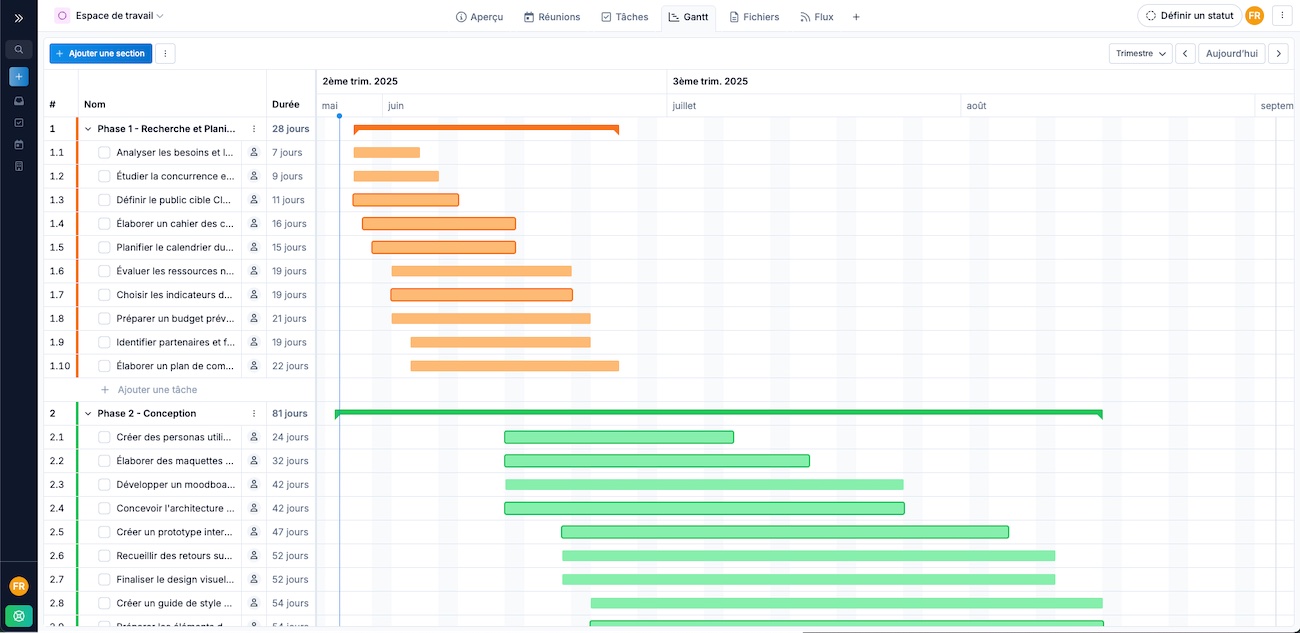1300x633 pixels.
Task: Open three-dot menu for Phase 1 section
Action: tap(254, 129)
